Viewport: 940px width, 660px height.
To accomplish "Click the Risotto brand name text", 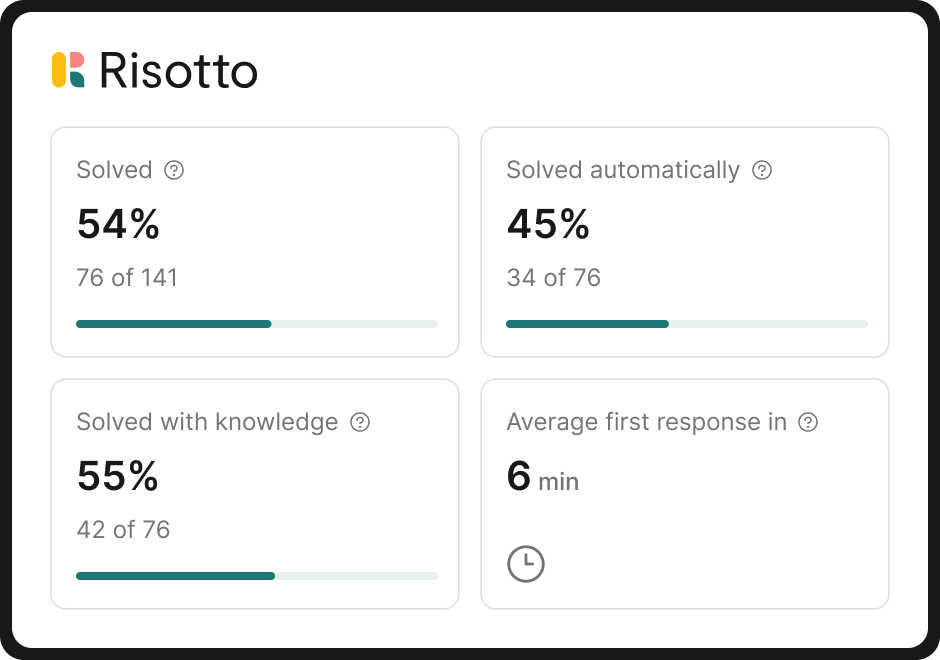I will tap(178, 71).
